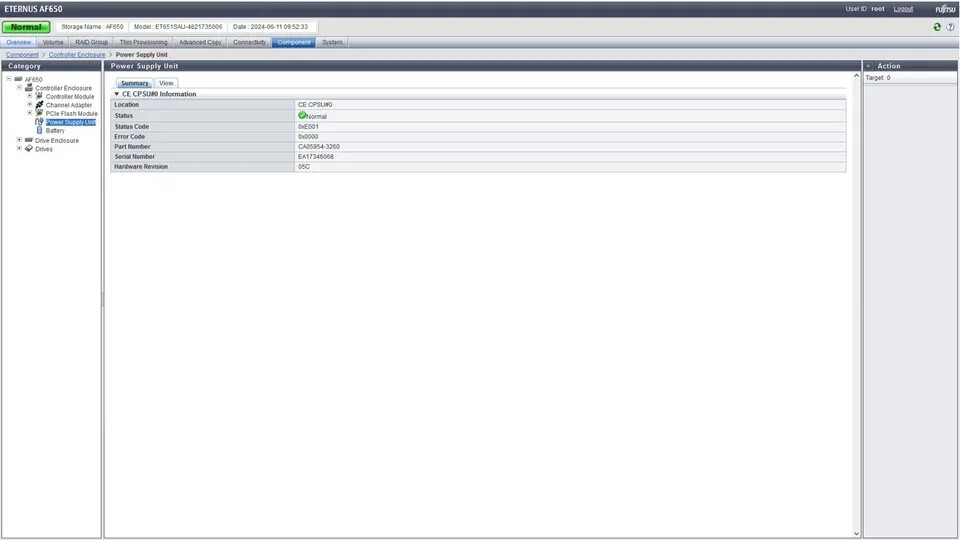Collapse the CE CPSU#0 Information section
Screen dimensions: 960x540
(115, 94)
